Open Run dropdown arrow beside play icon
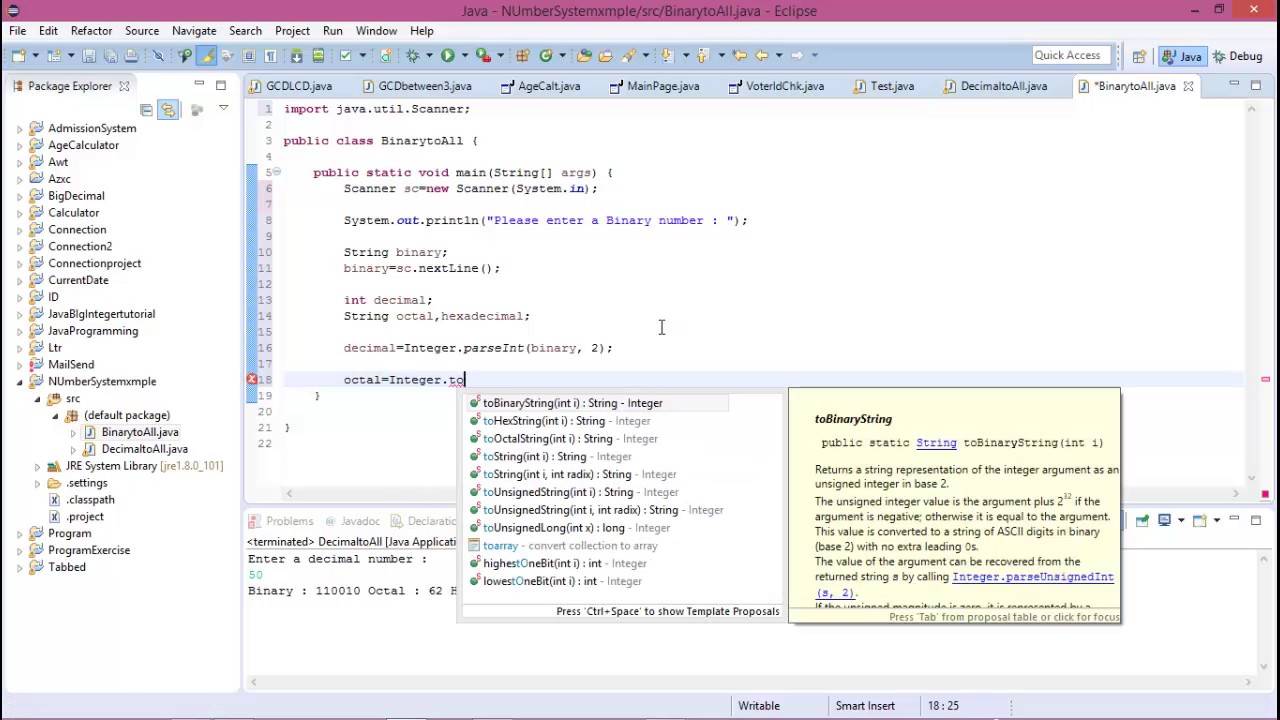Image resolution: width=1280 pixels, height=720 pixels. pyautogui.click(x=465, y=55)
